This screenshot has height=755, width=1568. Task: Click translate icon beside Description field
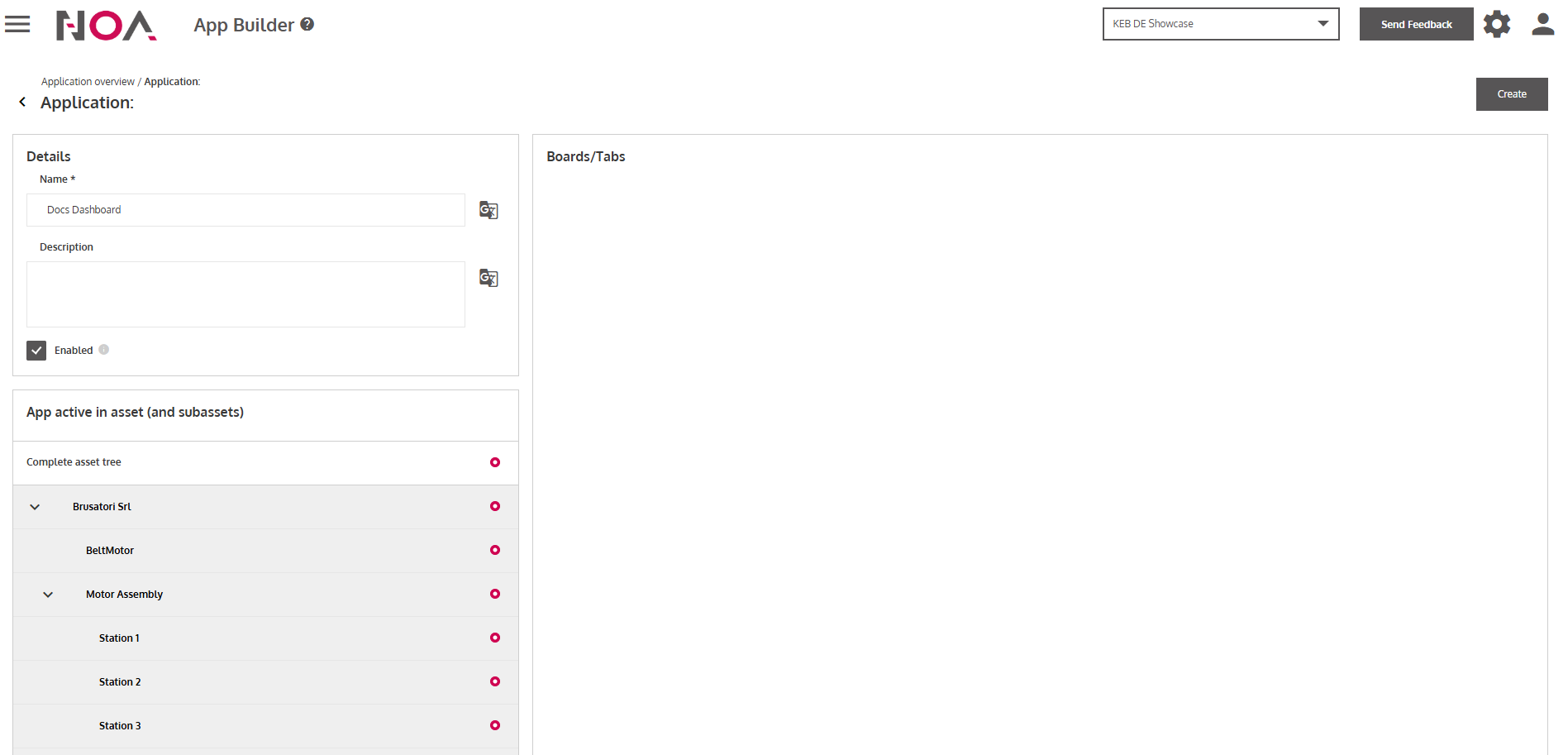(x=489, y=278)
